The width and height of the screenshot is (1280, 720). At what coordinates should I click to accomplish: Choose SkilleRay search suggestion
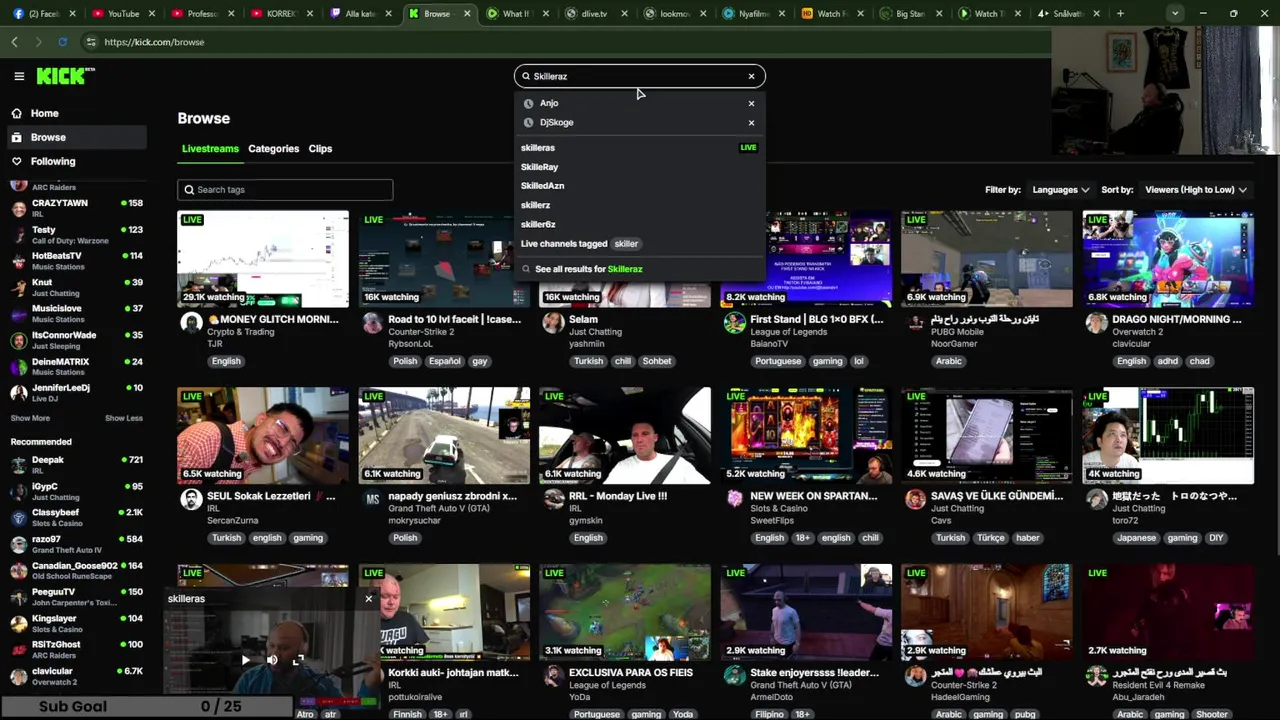[x=539, y=167]
